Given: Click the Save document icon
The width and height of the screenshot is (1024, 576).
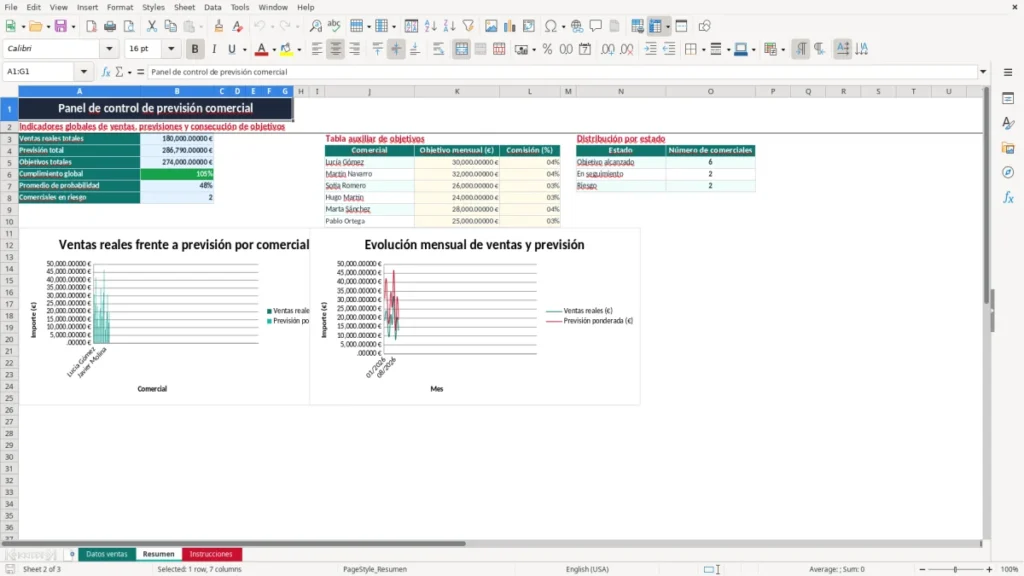Looking at the screenshot, I should [x=61, y=26].
